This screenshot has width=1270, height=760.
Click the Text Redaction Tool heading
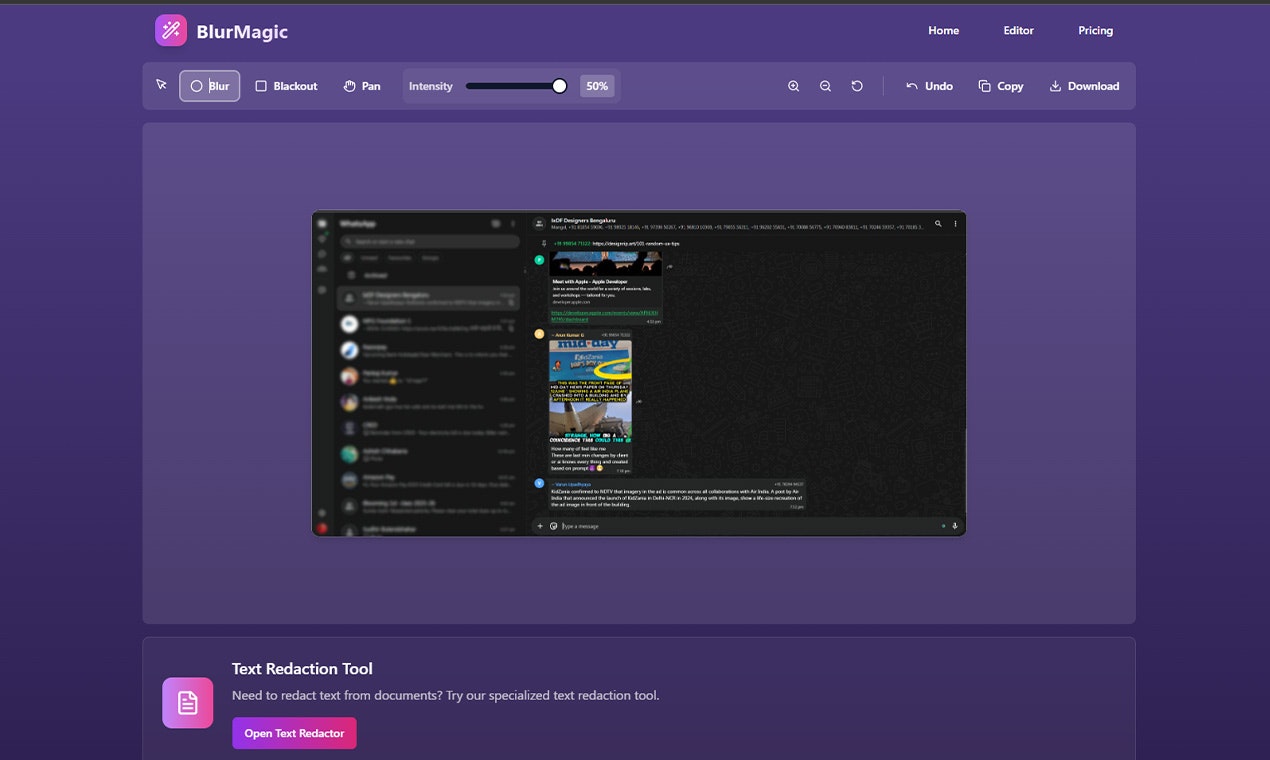302,669
